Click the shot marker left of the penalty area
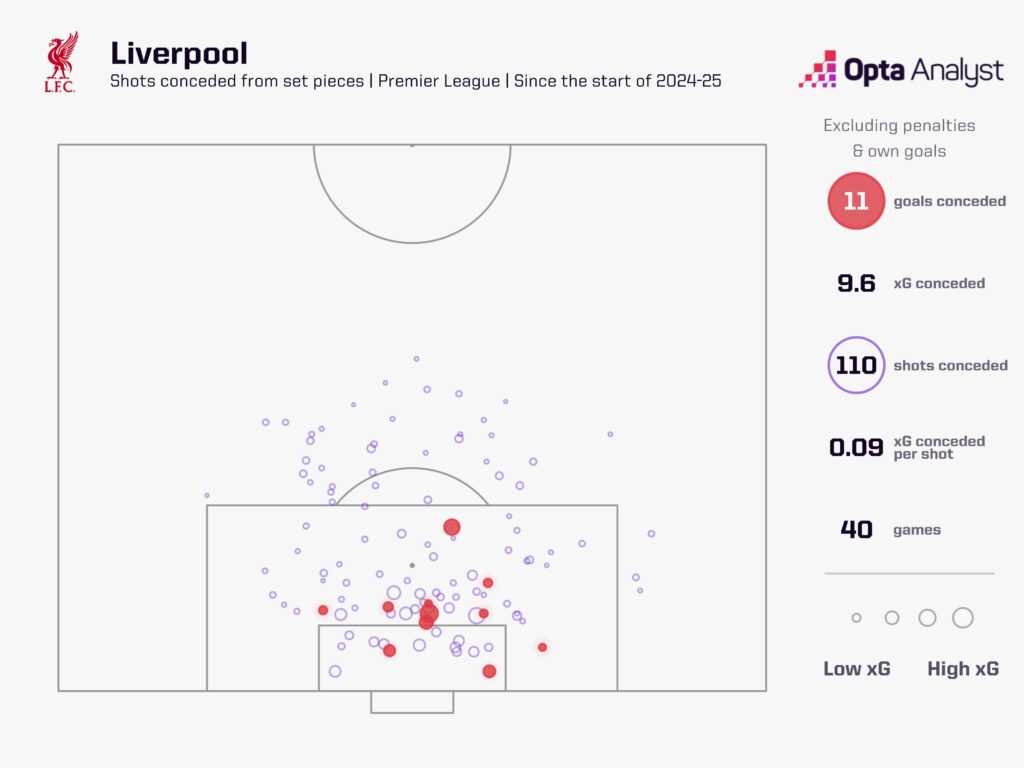This screenshot has height=768, width=1024. [207, 495]
